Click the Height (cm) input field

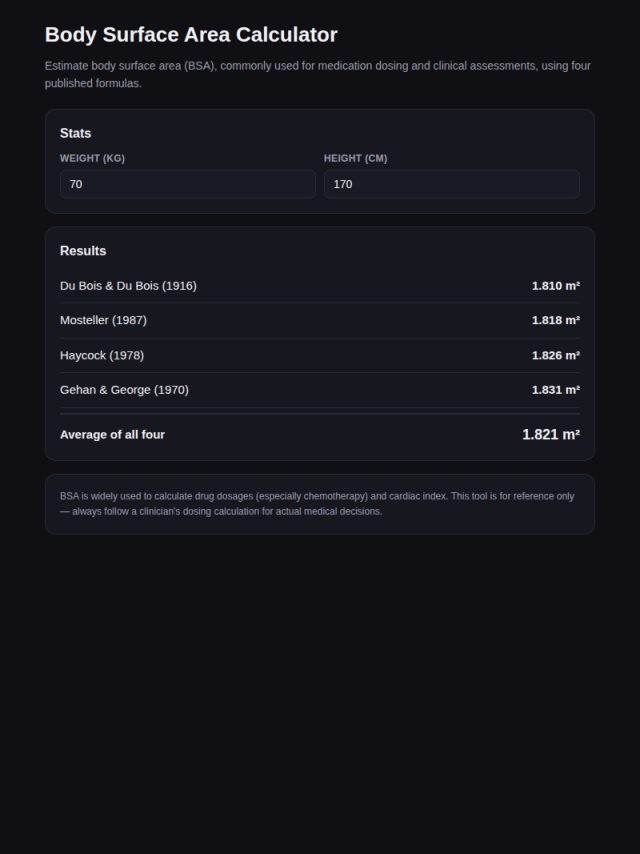(x=452, y=184)
